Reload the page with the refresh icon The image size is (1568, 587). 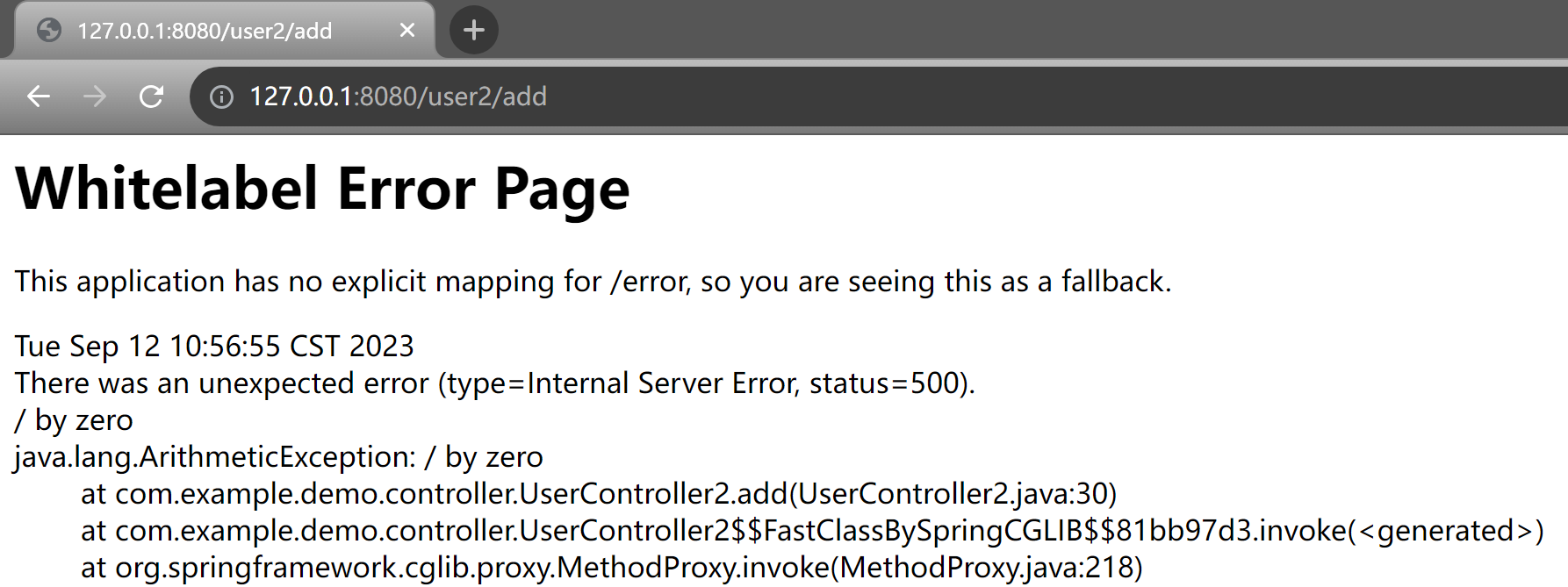(x=152, y=97)
